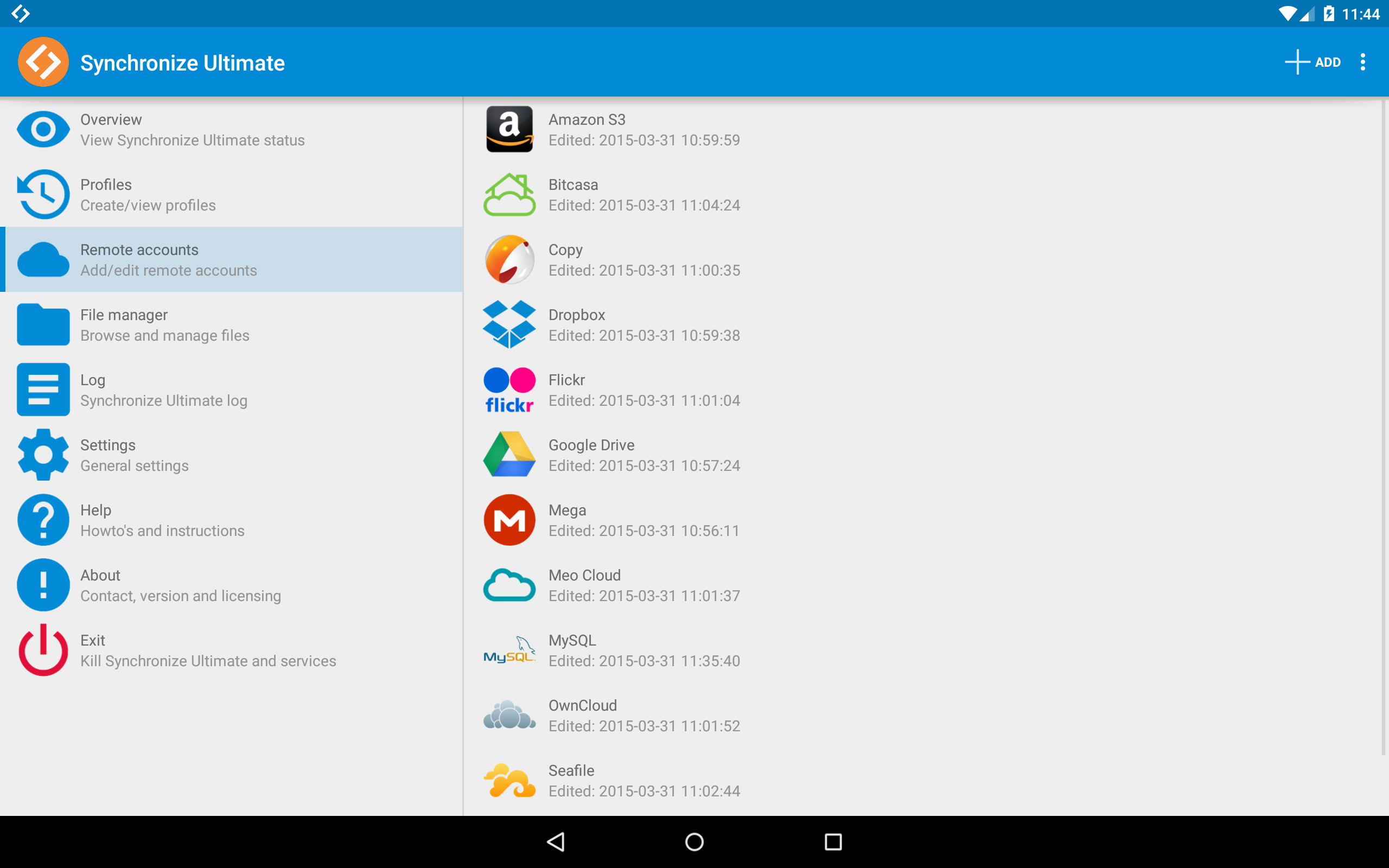Choose Exit to kill the services
This screenshot has height=868, width=1389.
click(x=231, y=650)
